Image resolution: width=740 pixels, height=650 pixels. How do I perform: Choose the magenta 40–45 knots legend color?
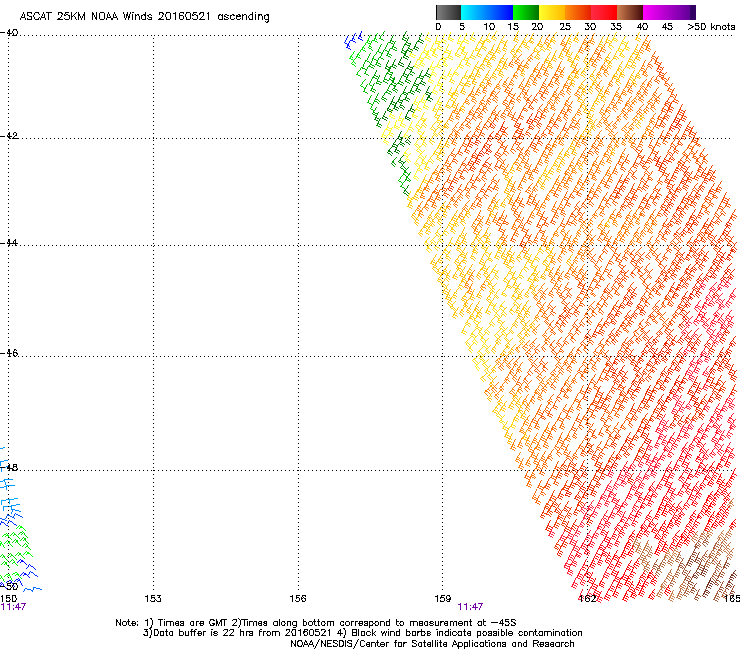tap(656, 12)
